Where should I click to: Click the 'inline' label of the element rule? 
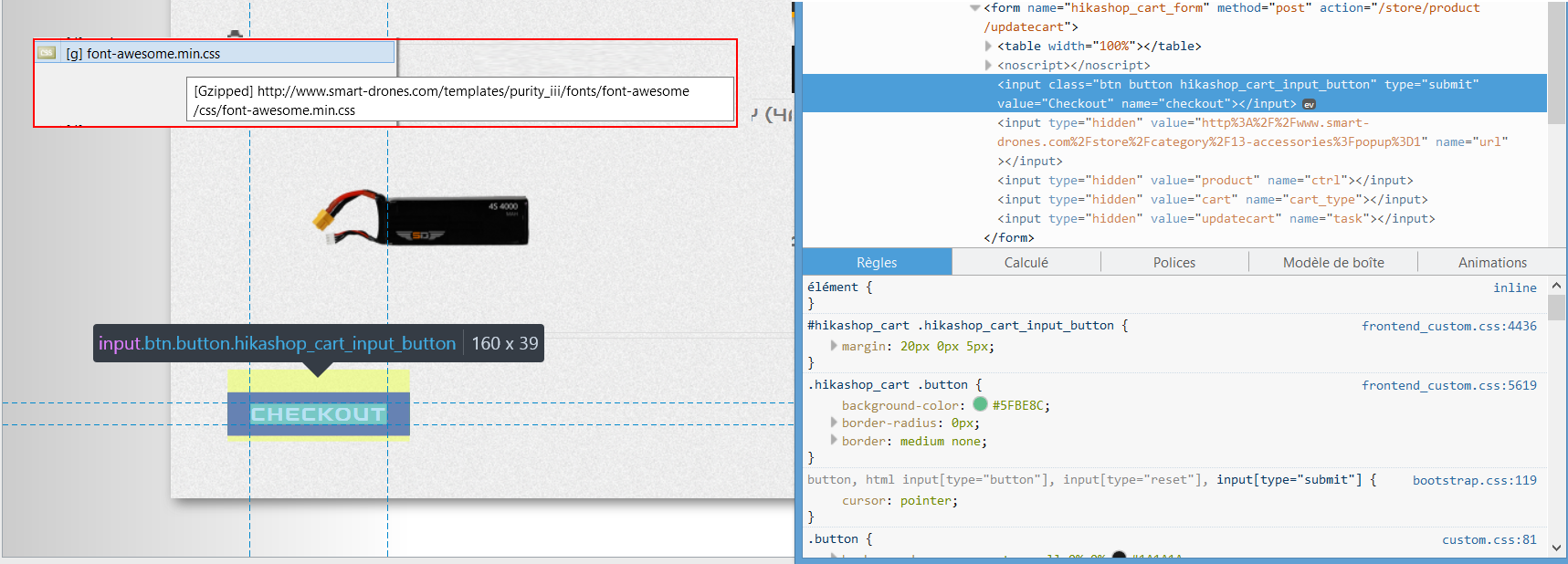point(1515,287)
